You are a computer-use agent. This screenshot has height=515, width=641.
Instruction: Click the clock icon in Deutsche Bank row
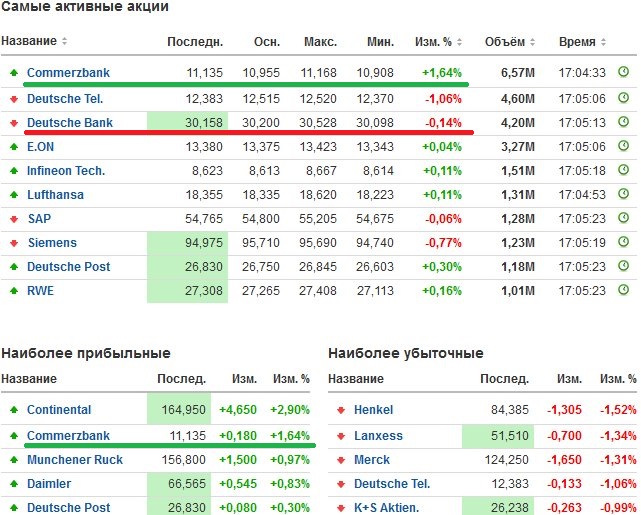tap(623, 122)
